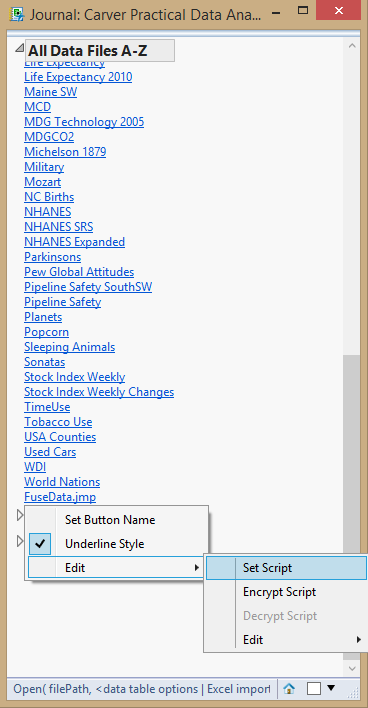This screenshot has height=708, width=368.
Task: Toggle the empty checkbox in the status bar
Action: (313, 689)
